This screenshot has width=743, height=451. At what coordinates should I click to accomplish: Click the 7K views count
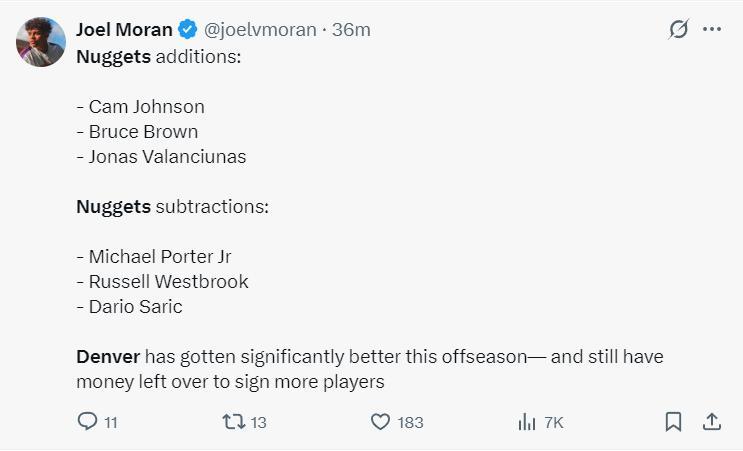point(553,423)
